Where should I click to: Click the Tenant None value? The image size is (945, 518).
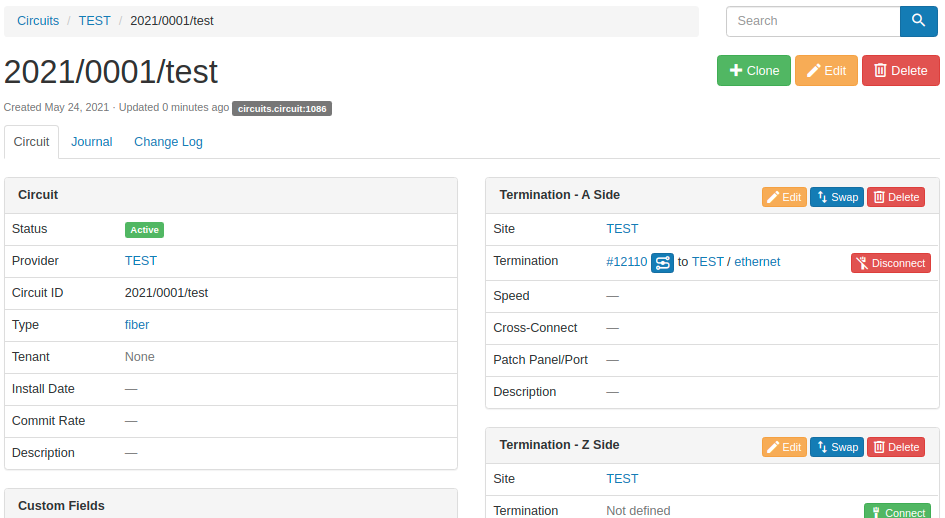(140, 357)
